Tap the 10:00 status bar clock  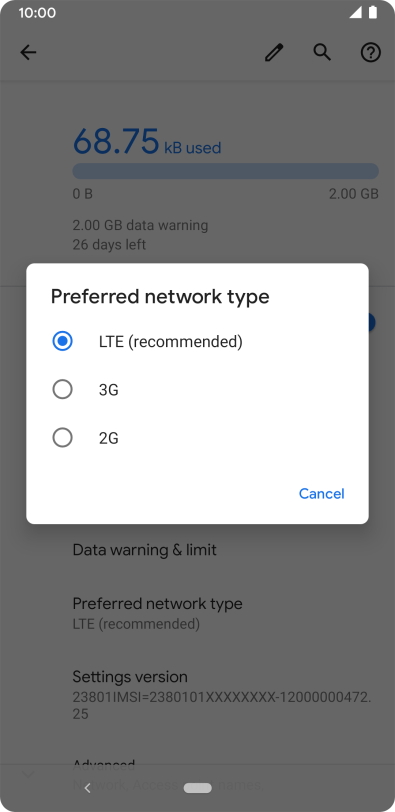click(x=37, y=13)
